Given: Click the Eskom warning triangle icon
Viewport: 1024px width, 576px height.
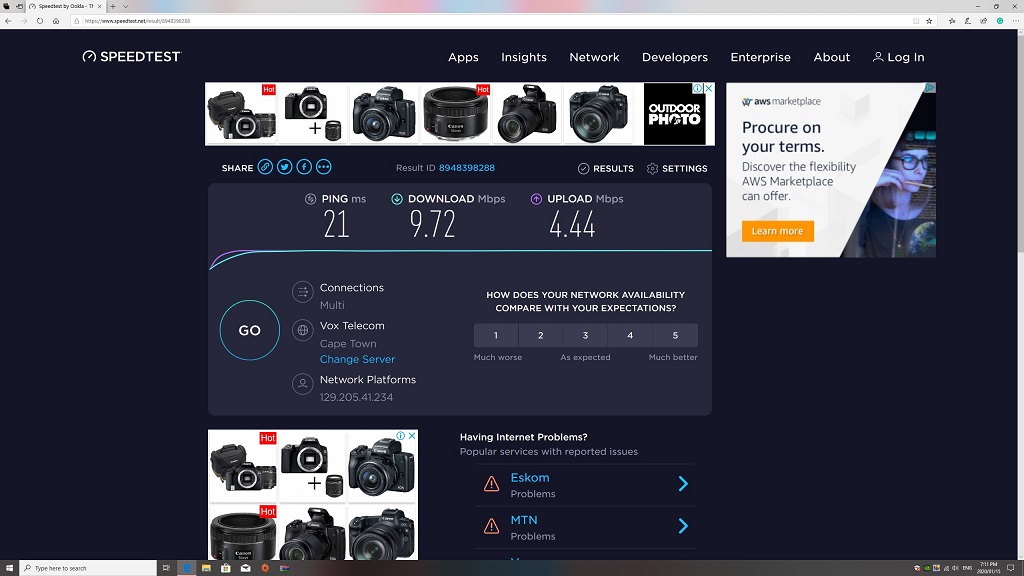Looking at the screenshot, I should click(x=491, y=484).
